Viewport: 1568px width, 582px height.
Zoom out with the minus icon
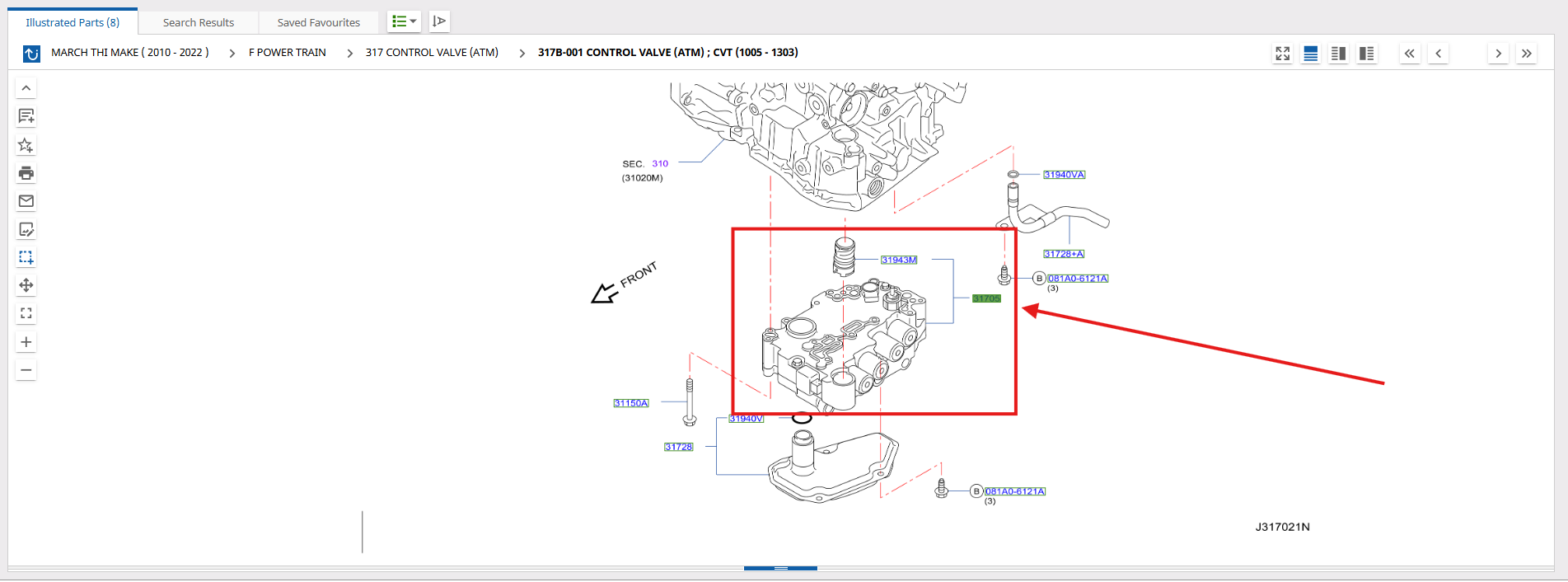[26, 370]
